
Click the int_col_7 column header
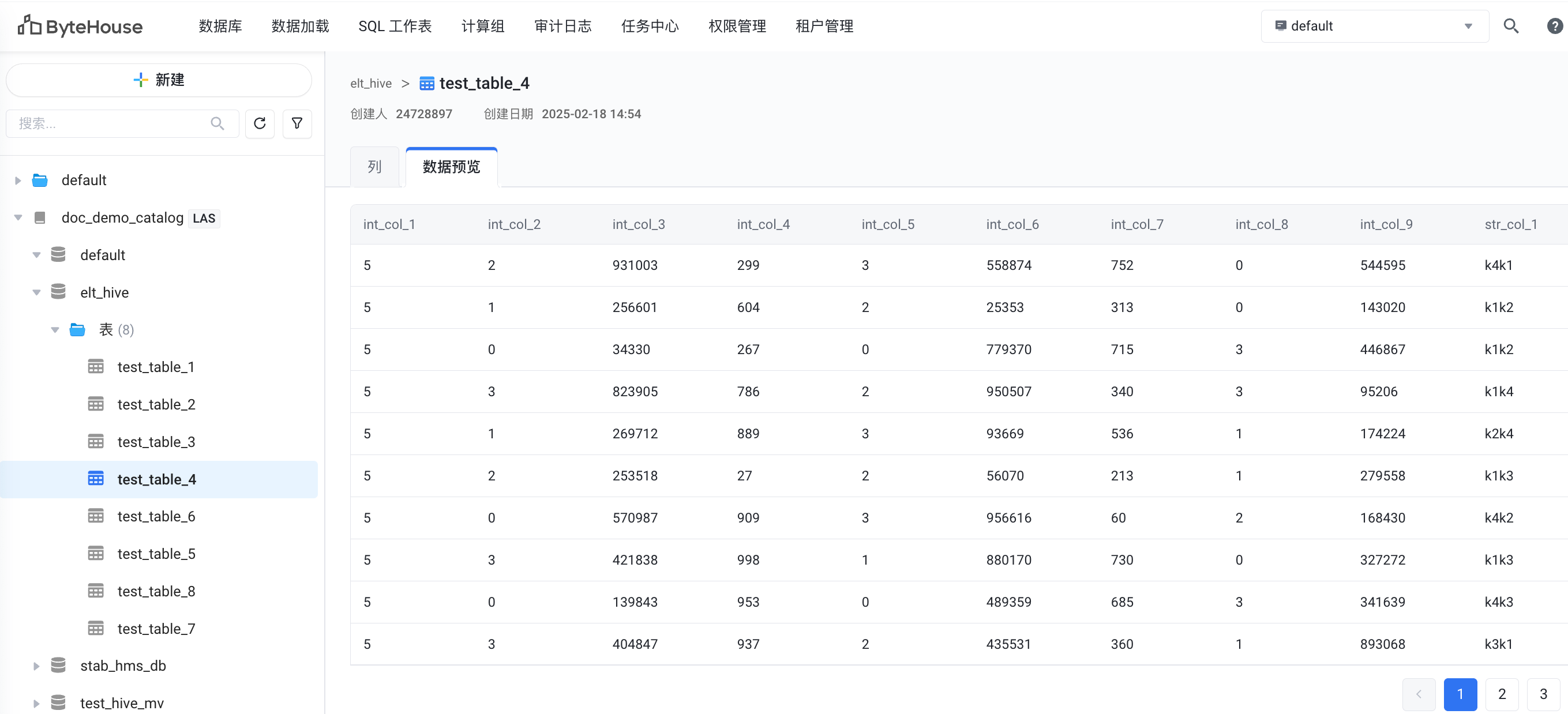click(x=1137, y=224)
